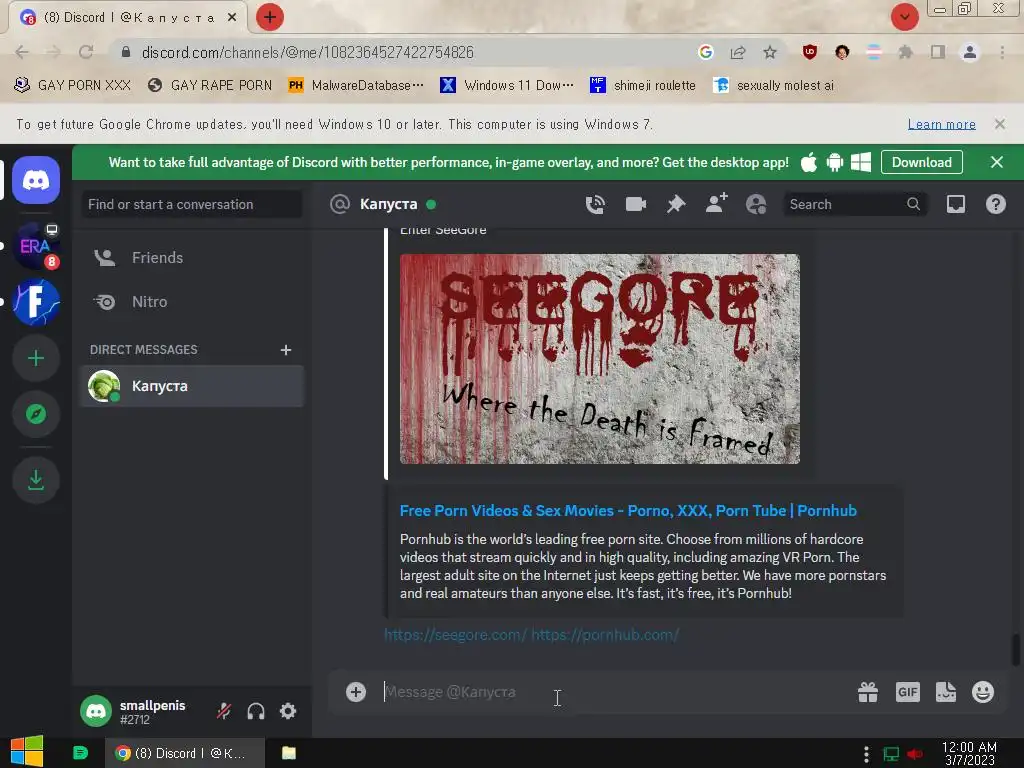Screen dimensions: 1024x768
Task: Open Discord home direct messages button
Action: coord(36,180)
